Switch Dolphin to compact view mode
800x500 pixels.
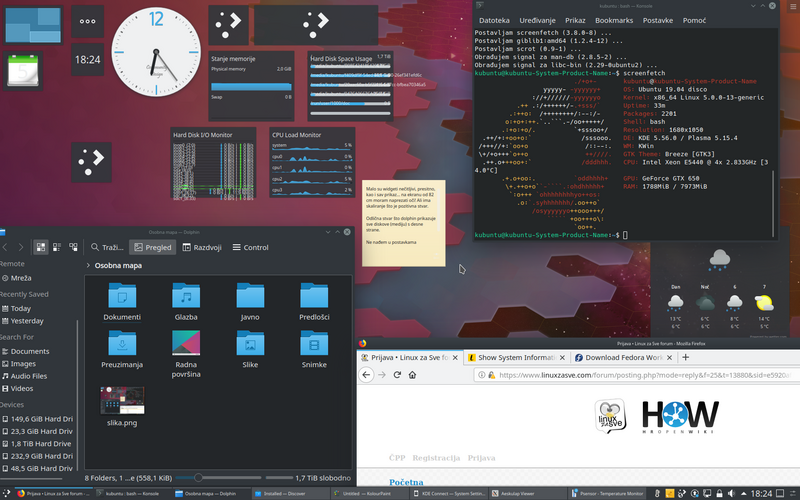57,247
